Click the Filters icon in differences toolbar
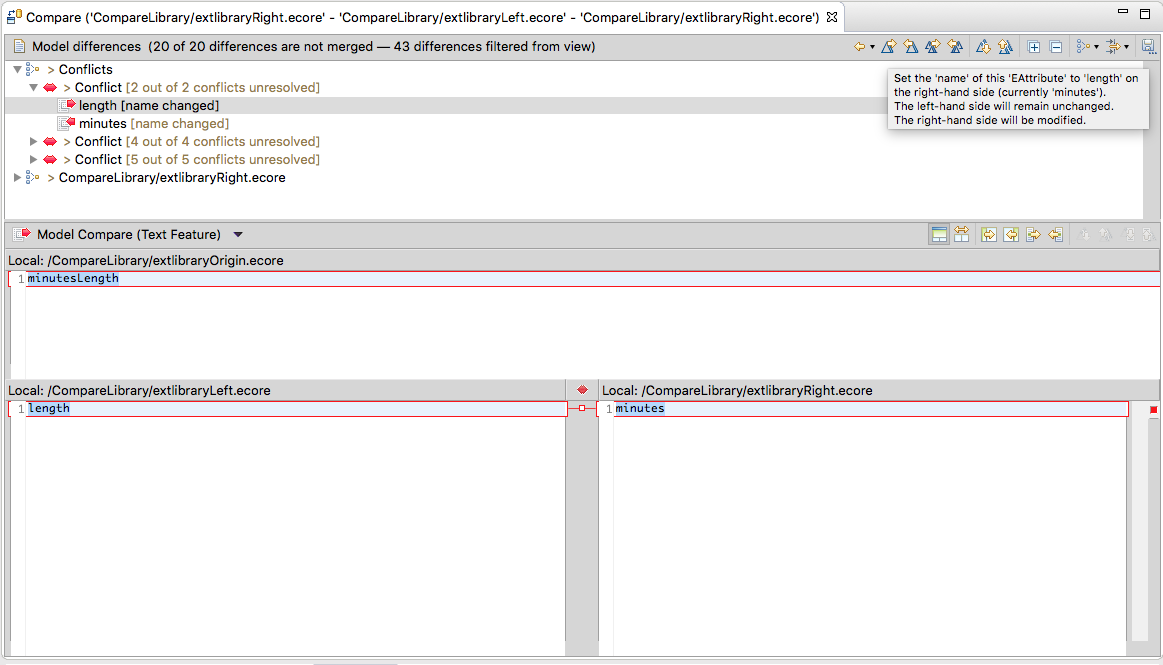The width and height of the screenshot is (1163, 665). (1113, 47)
